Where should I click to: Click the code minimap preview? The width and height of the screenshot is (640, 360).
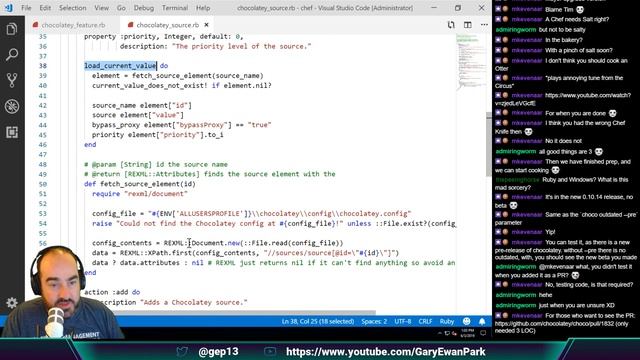click(470, 61)
